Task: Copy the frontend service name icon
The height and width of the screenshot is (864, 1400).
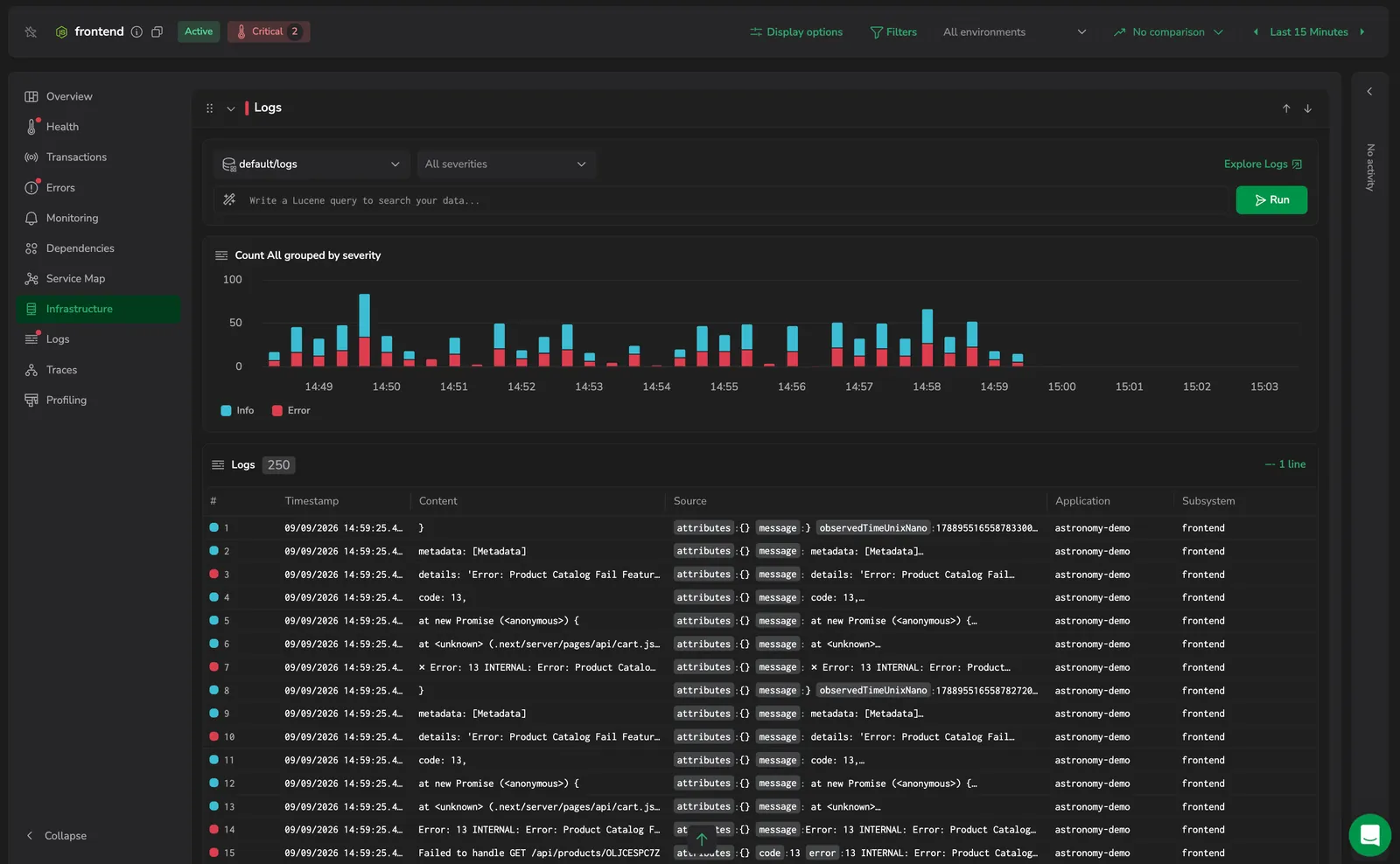Action: pyautogui.click(x=157, y=31)
